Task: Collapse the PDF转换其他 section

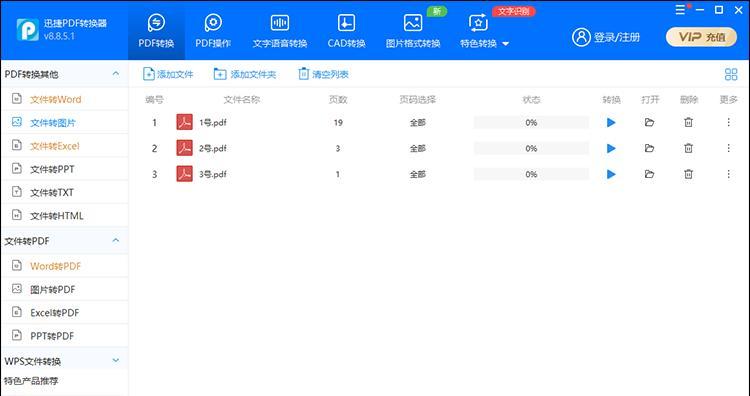Action: 116,74
